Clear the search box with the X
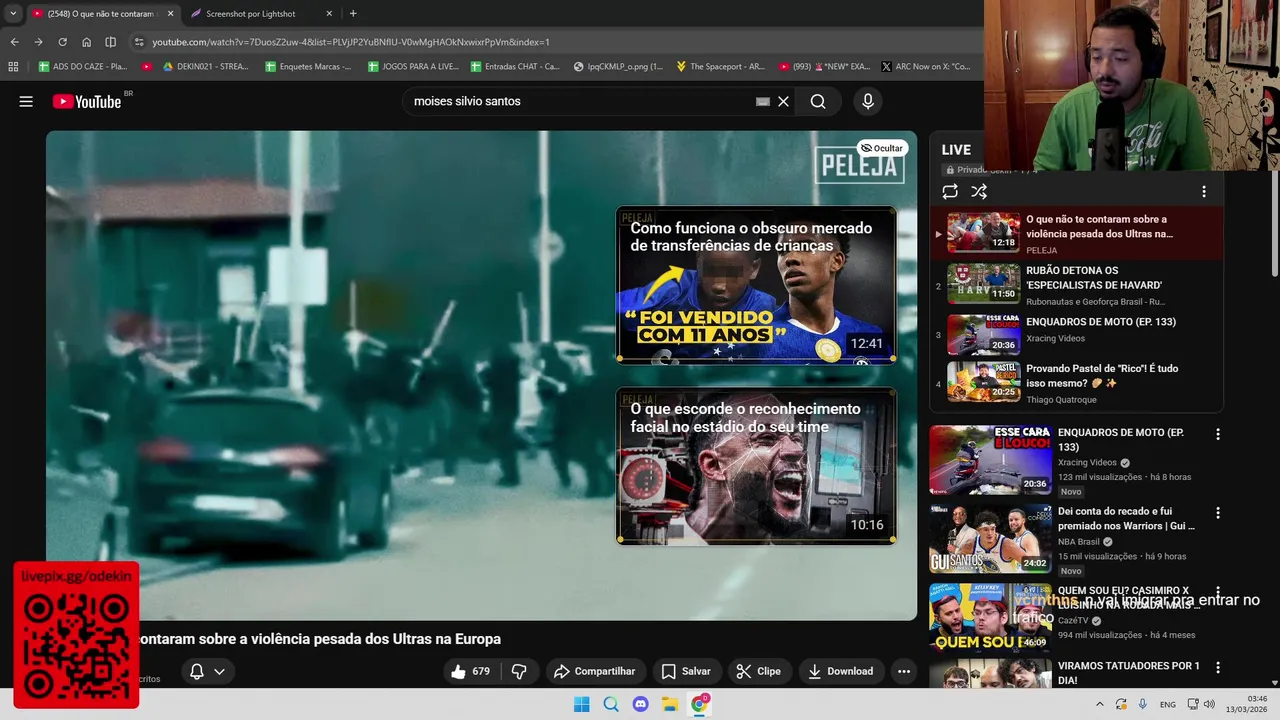Viewport: 1280px width, 720px height. click(x=783, y=101)
